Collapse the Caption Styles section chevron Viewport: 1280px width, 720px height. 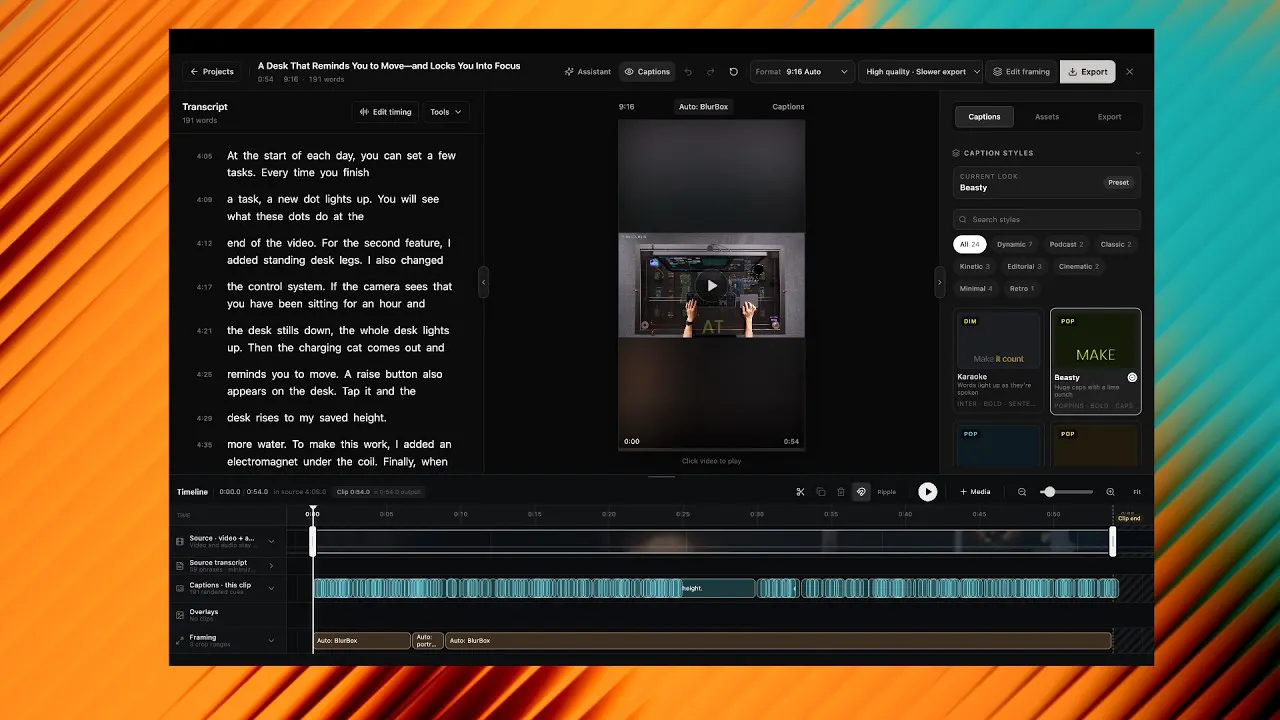click(1137, 153)
